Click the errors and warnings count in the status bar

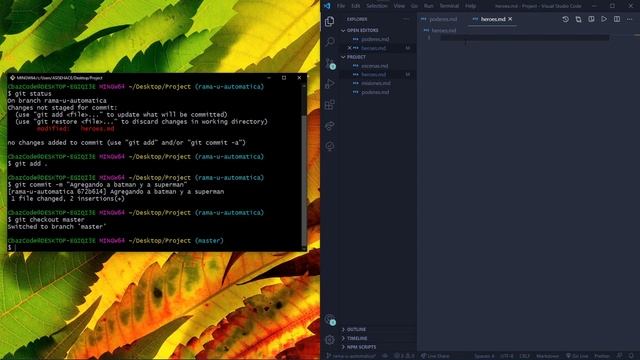404,356
